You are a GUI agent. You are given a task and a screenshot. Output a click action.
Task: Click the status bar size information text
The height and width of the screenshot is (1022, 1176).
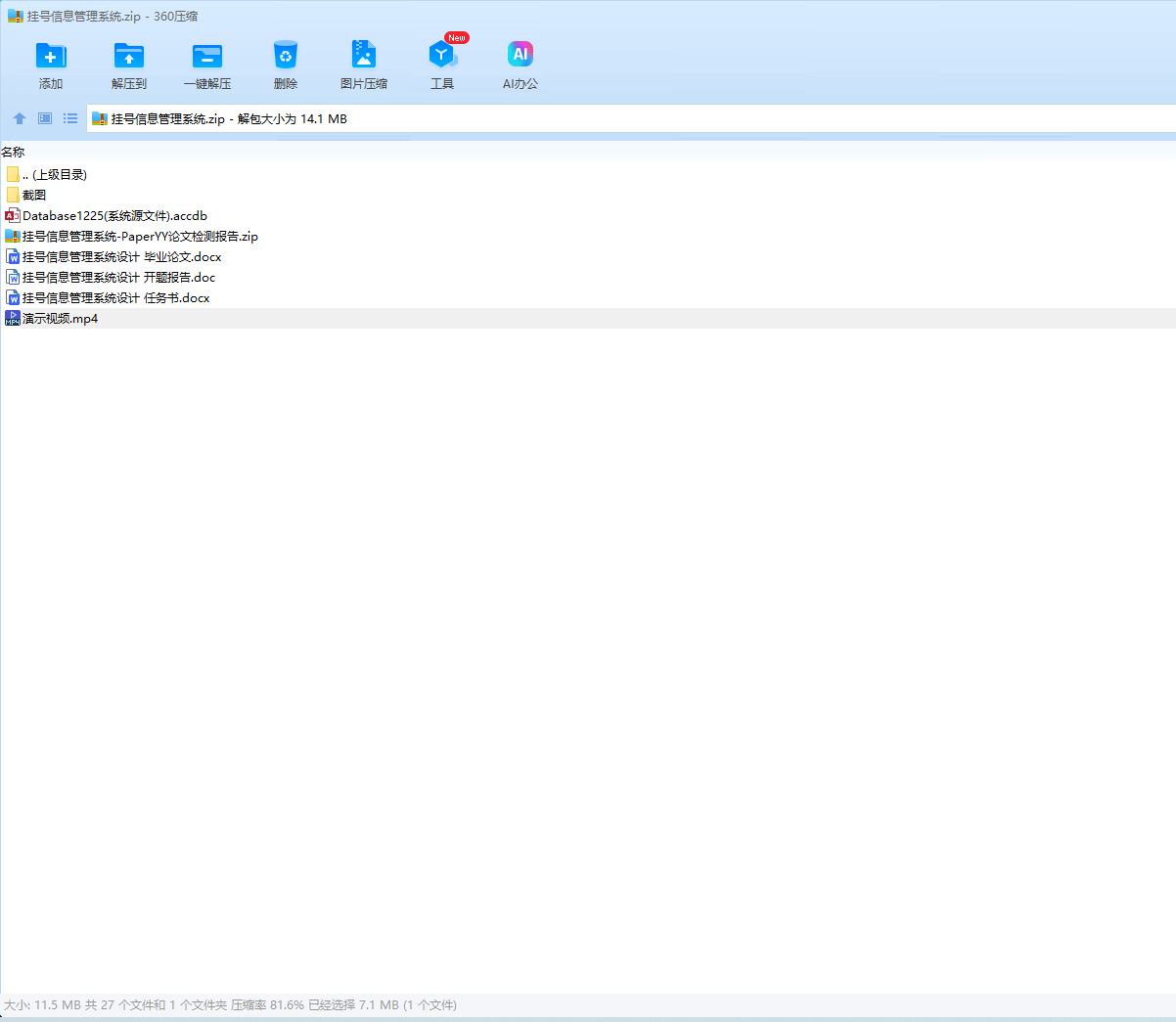point(230,1005)
